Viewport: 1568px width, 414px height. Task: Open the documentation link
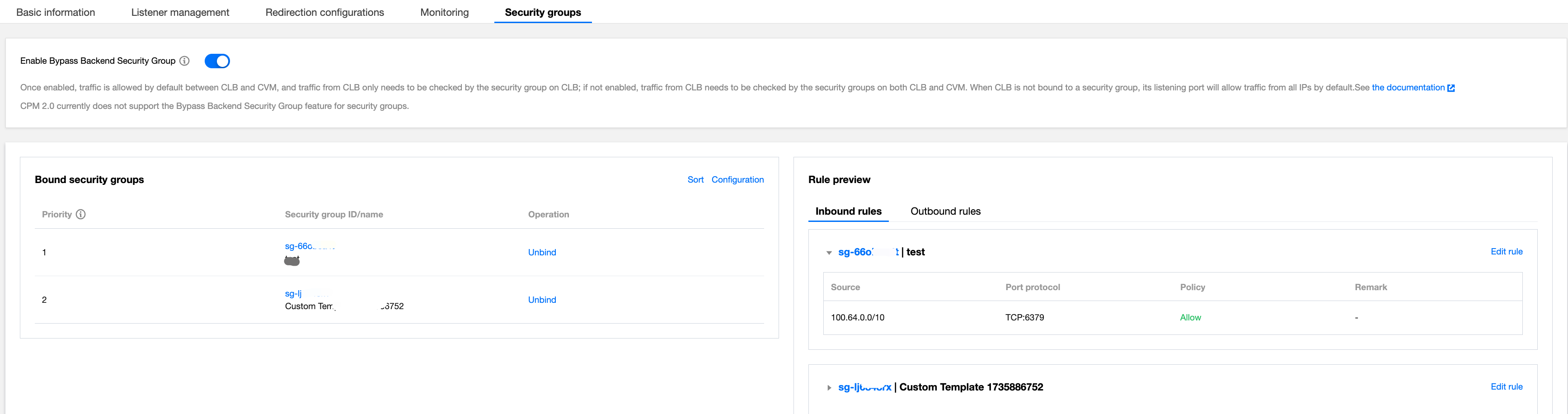(1407, 88)
